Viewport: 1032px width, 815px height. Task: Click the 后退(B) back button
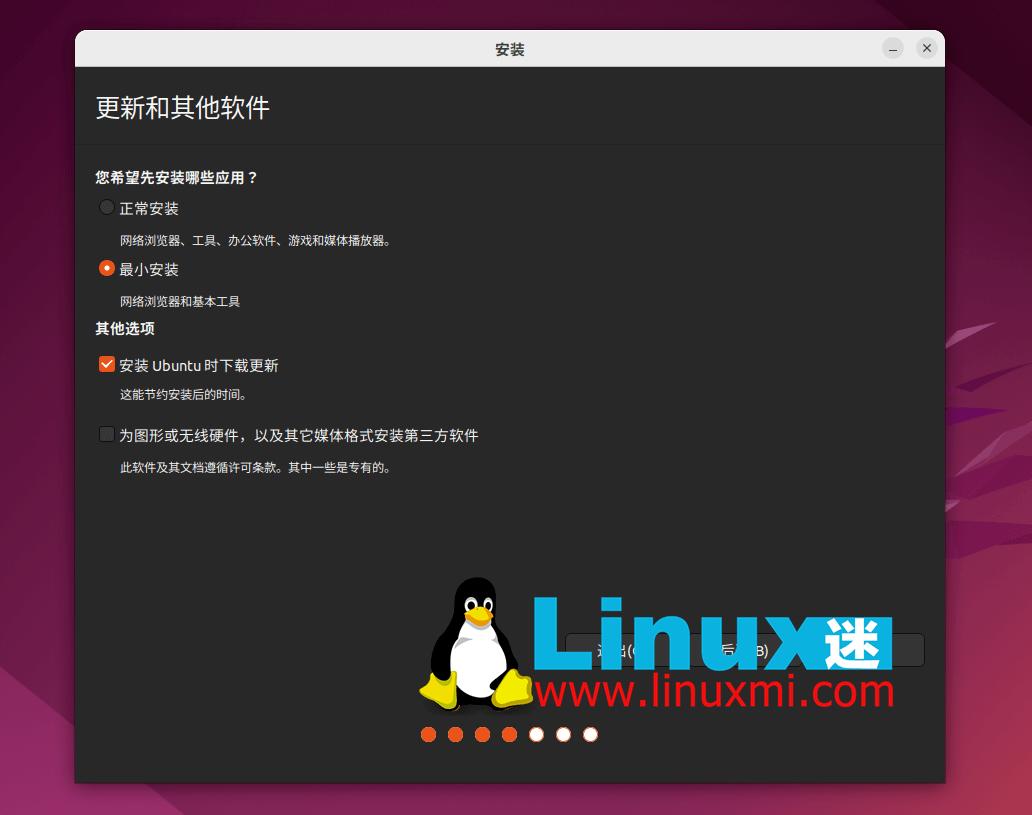click(744, 650)
